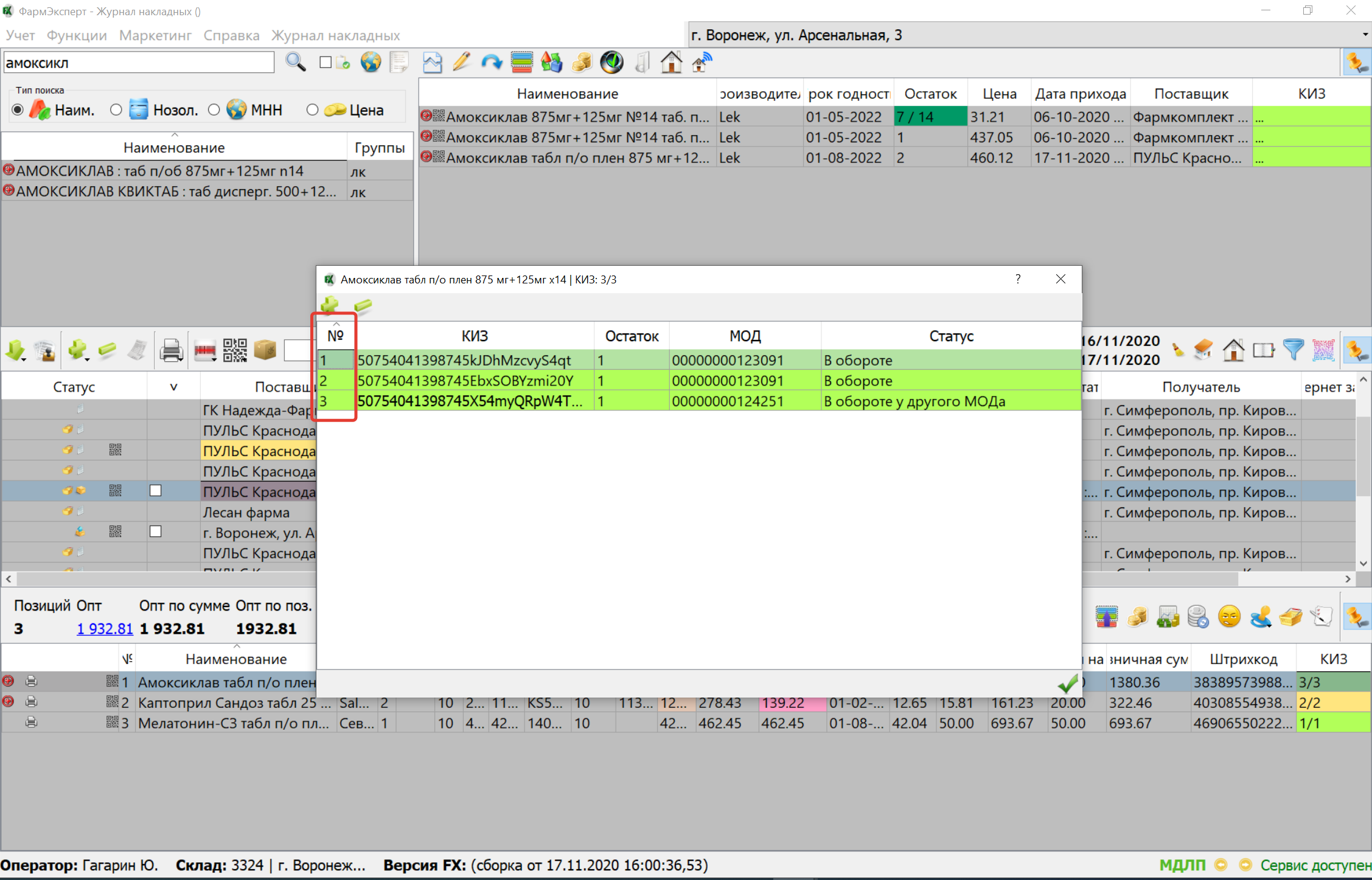Image resolution: width=1372 pixels, height=880 pixels.
Task: Open the Журнал накладных menu
Action: (x=335, y=35)
